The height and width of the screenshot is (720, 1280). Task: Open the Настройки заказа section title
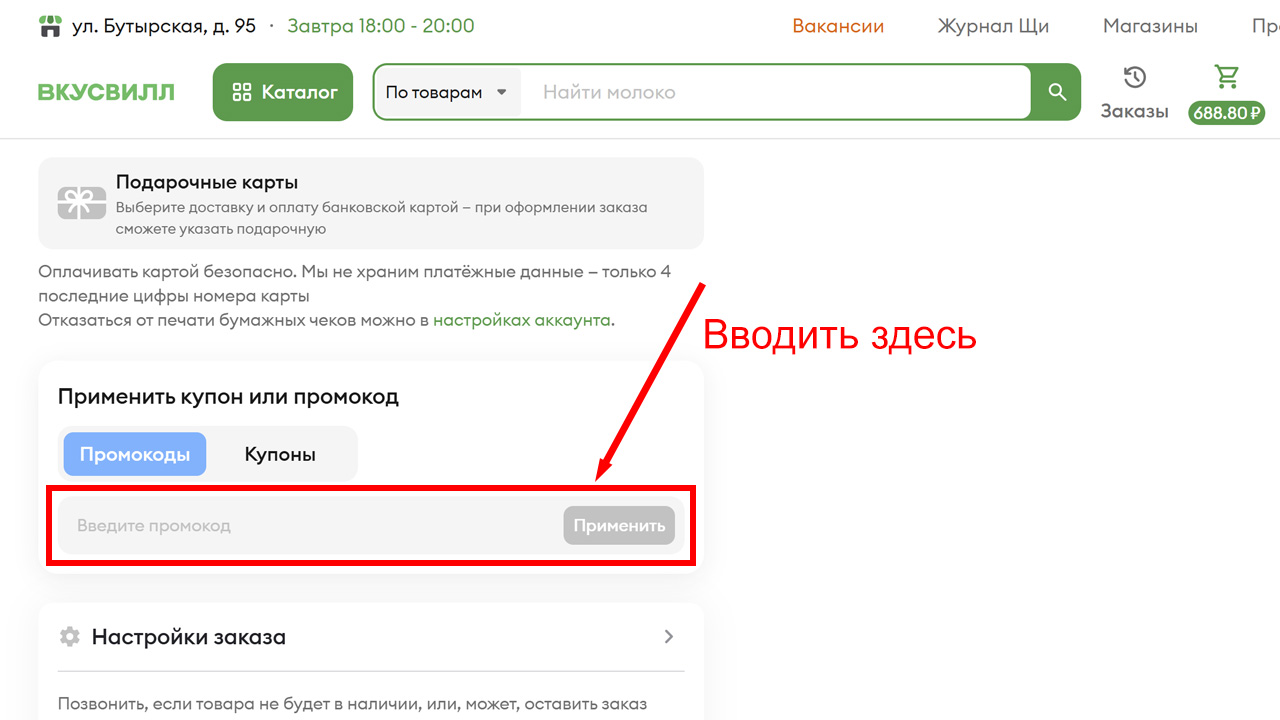pyautogui.click(x=189, y=637)
